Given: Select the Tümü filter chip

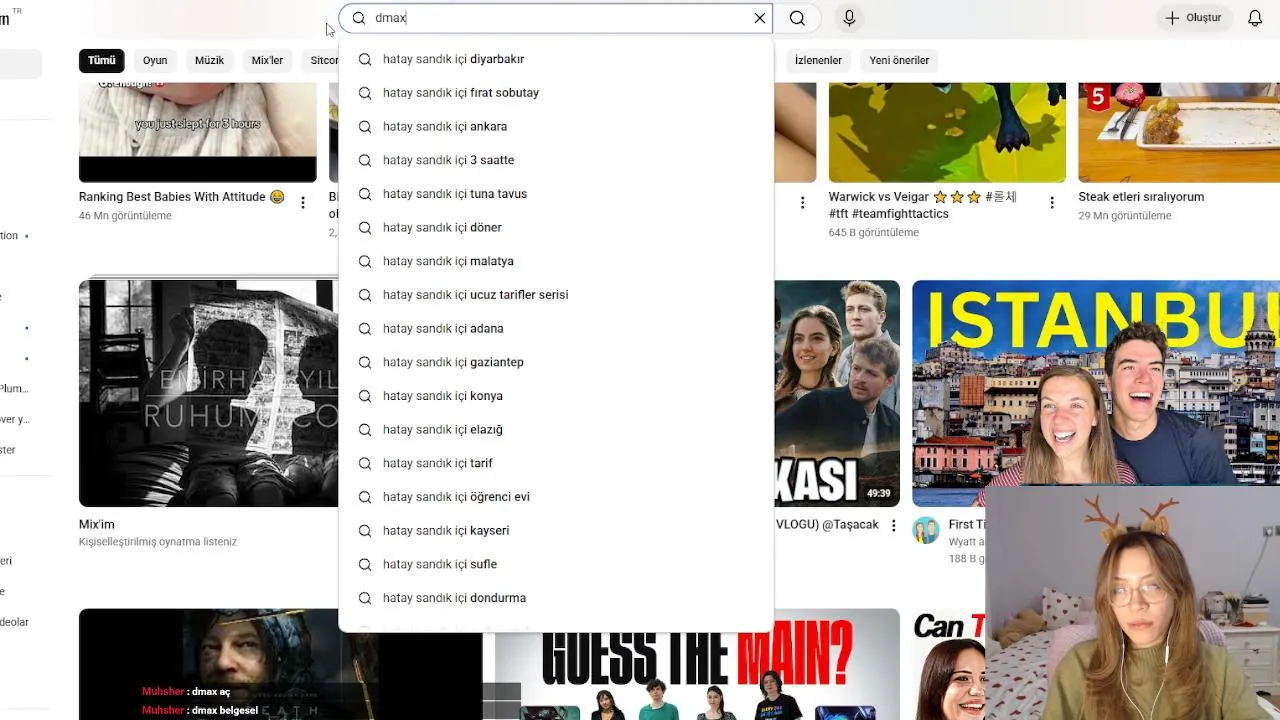Looking at the screenshot, I should pyautogui.click(x=102, y=60).
